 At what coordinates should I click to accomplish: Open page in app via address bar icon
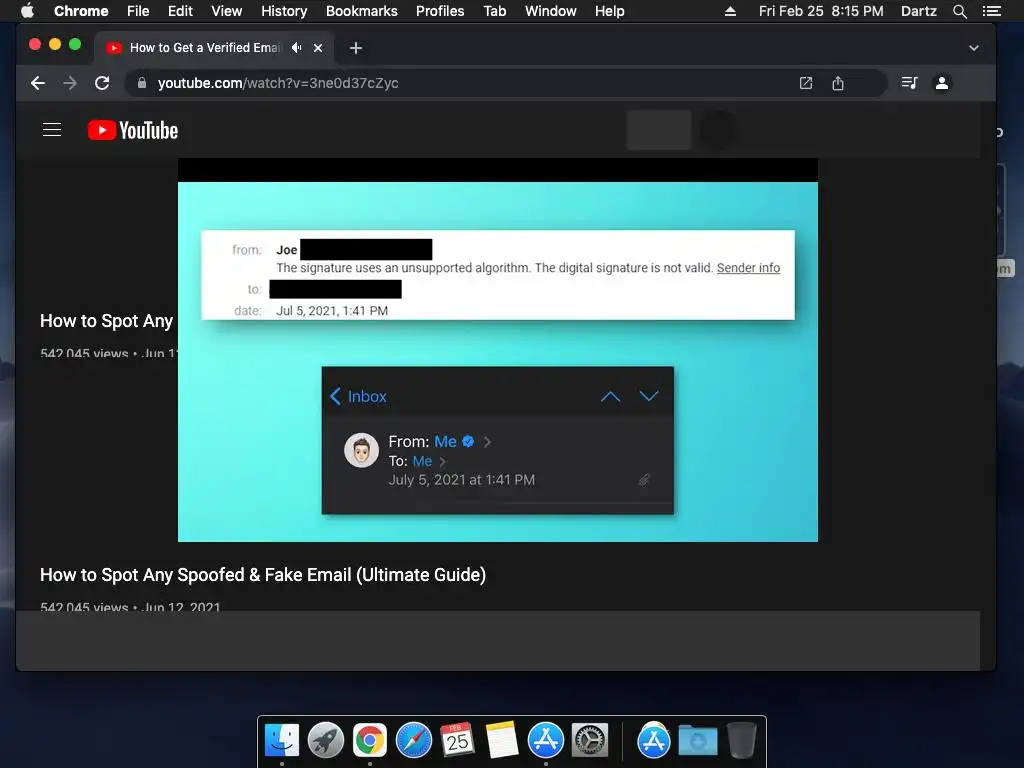click(x=806, y=83)
